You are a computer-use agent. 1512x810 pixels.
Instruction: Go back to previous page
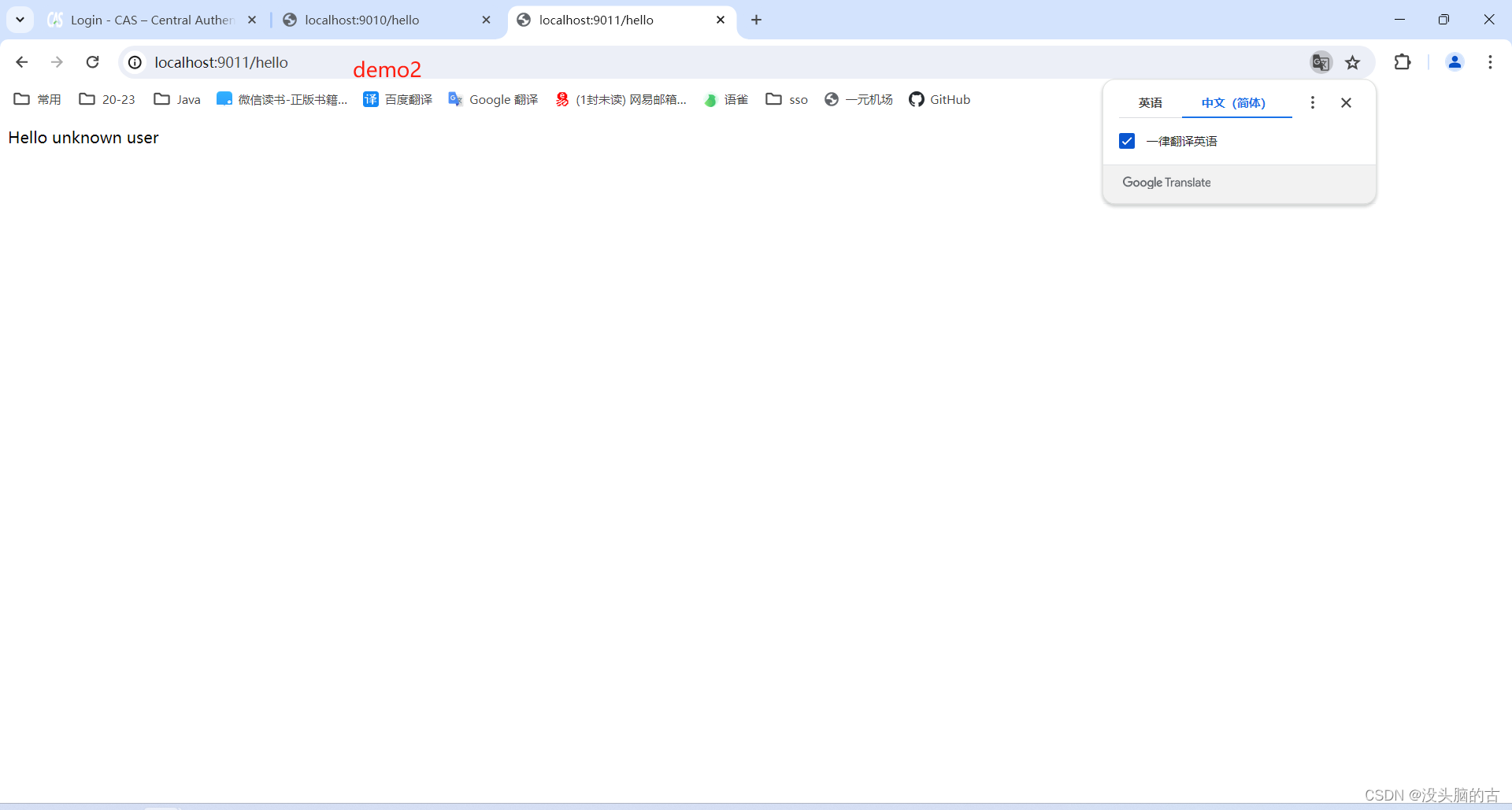point(22,62)
